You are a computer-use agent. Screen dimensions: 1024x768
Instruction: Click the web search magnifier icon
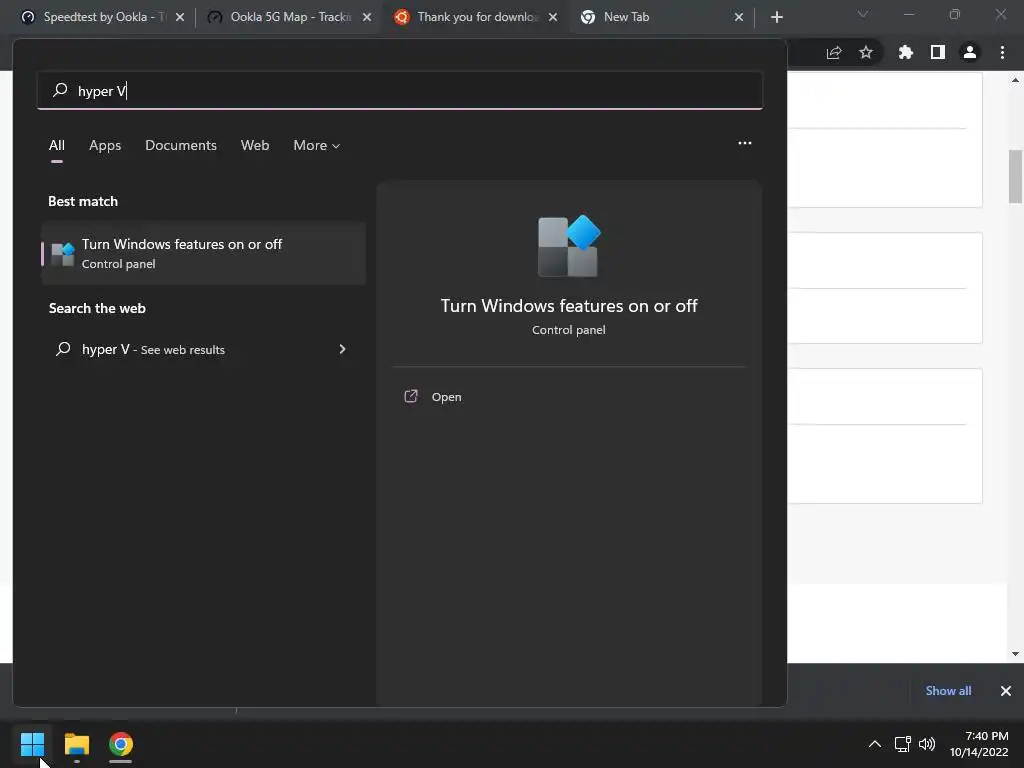click(x=63, y=349)
